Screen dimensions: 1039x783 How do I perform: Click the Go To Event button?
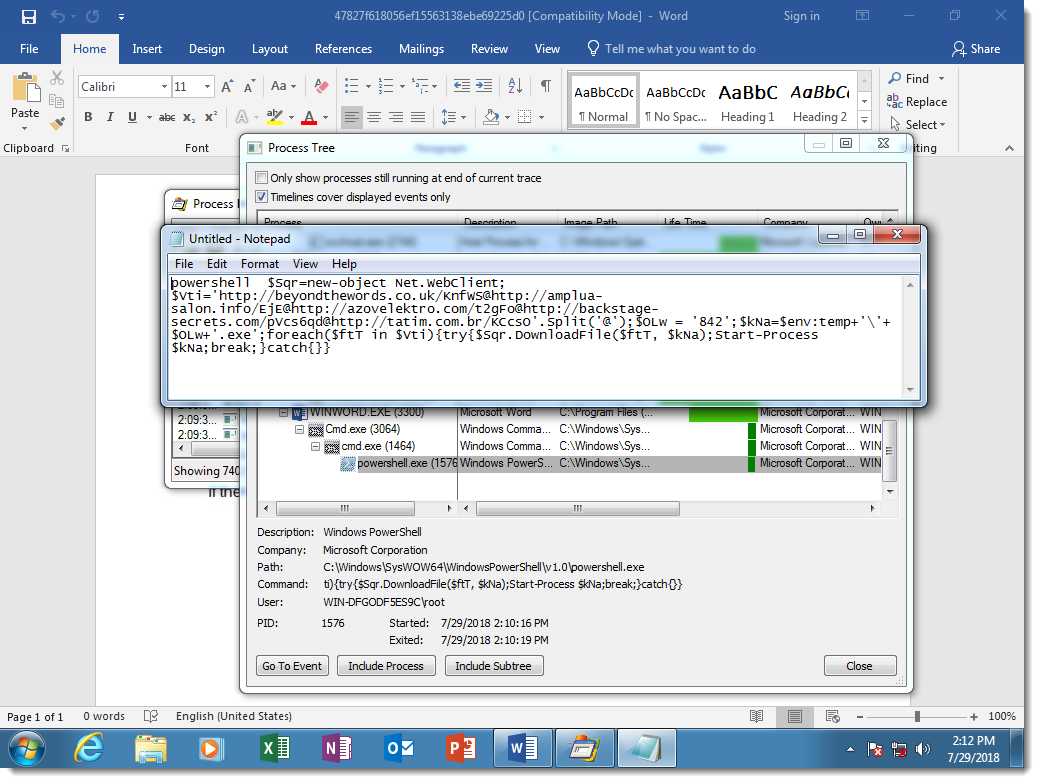pyautogui.click(x=292, y=666)
